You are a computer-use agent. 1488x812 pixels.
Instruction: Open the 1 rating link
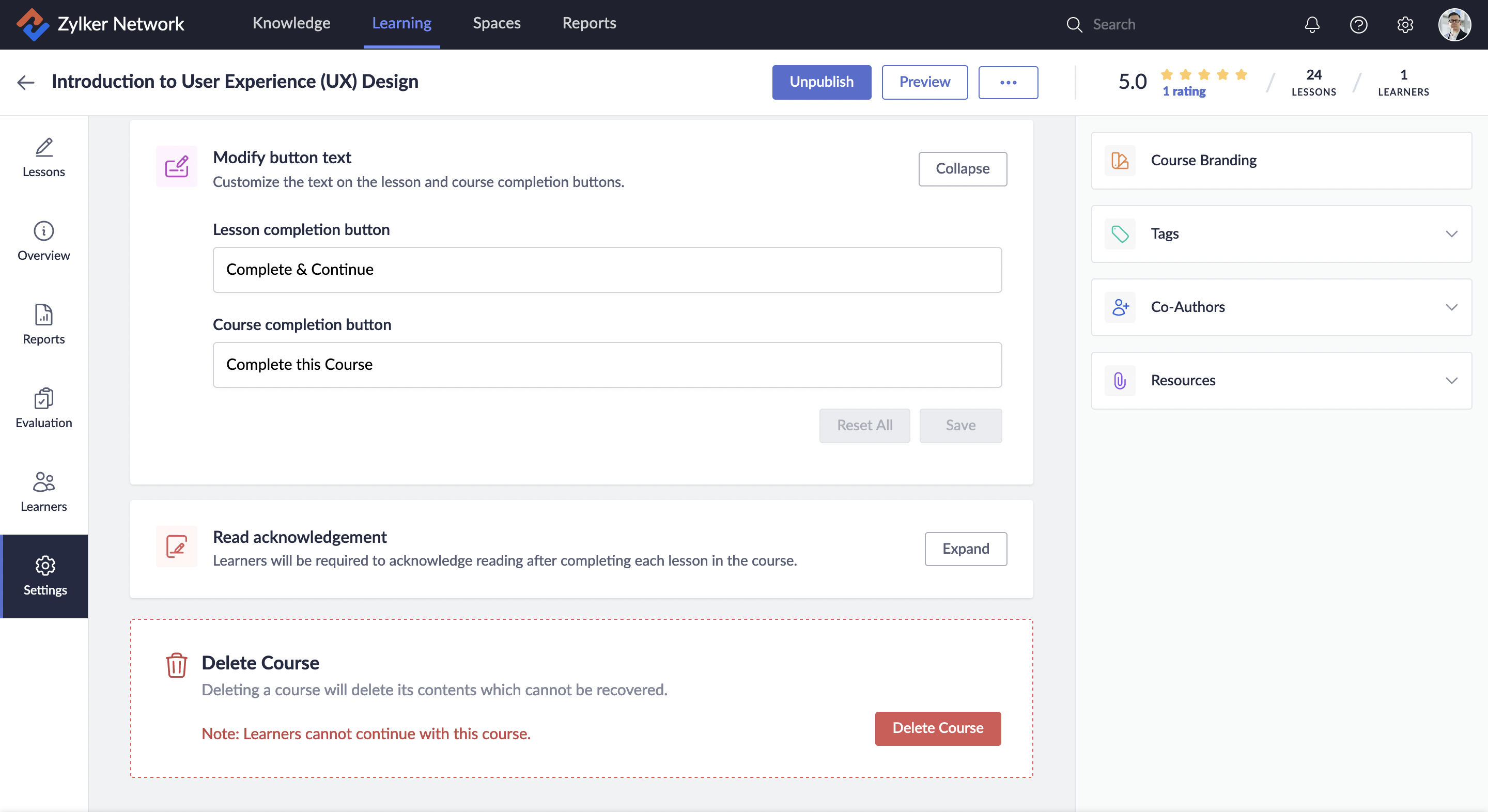coord(1184,91)
